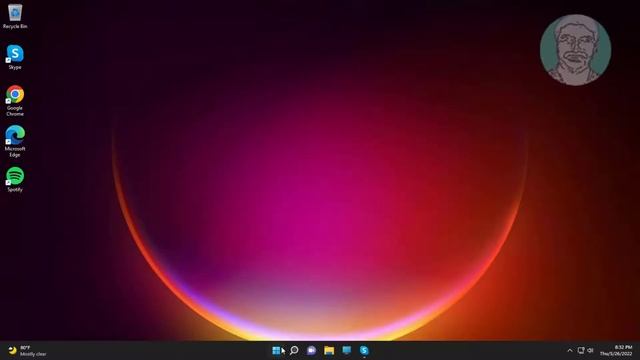Open the weather widget on the taskbar
This screenshot has height=360, width=640.
(x=28, y=351)
